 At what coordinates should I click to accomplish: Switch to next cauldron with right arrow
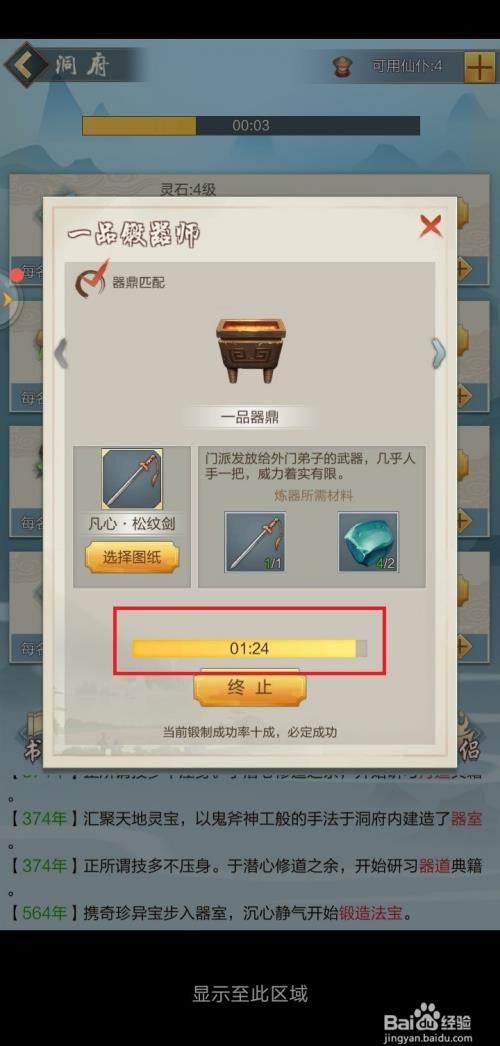[439, 353]
